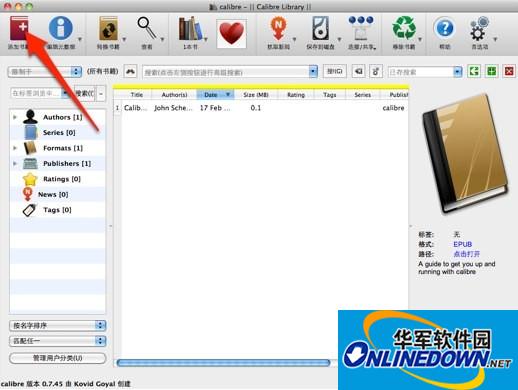Open the library bookshelf icon labeled 1 book
This screenshot has width=518, height=390.
[x=190, y=29]
